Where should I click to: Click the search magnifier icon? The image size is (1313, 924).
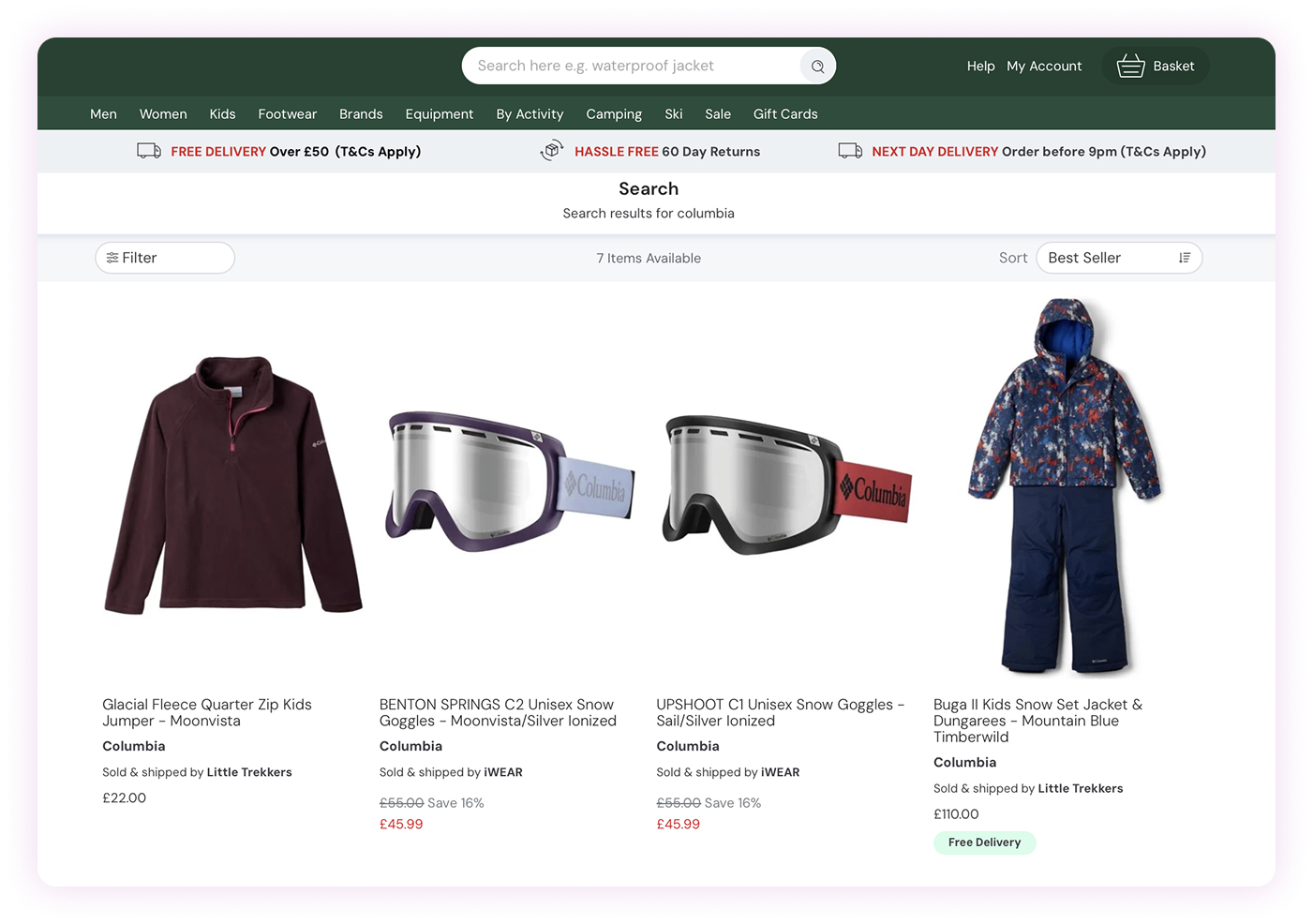click(x=817, y=67)
